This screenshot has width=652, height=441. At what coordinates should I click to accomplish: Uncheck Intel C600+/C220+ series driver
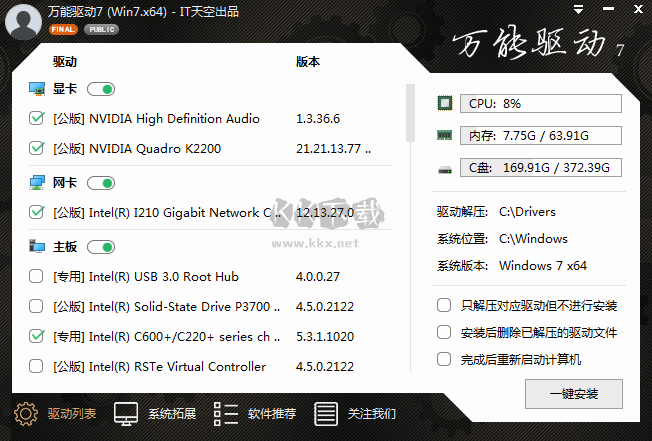tap(37, 336)
